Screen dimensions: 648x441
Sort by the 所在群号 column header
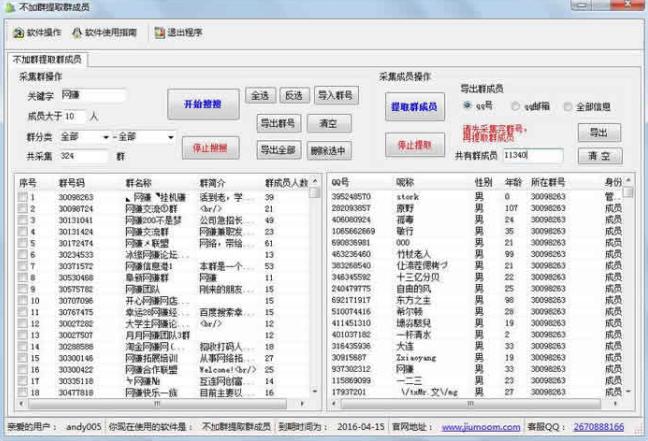tap(548, 182)
